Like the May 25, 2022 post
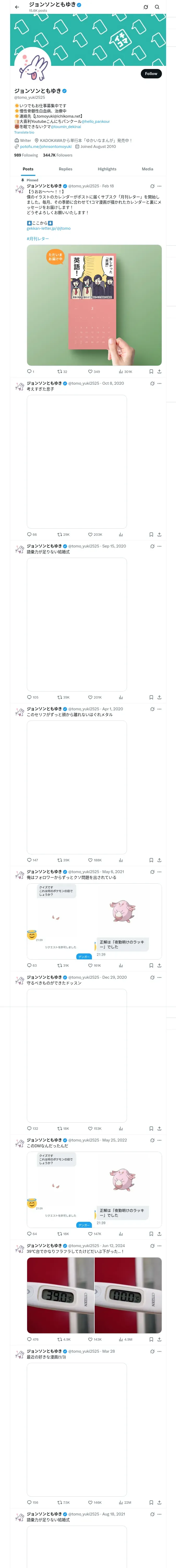The width and height of the screenshot is (176, 1568). pos(90,1234)
